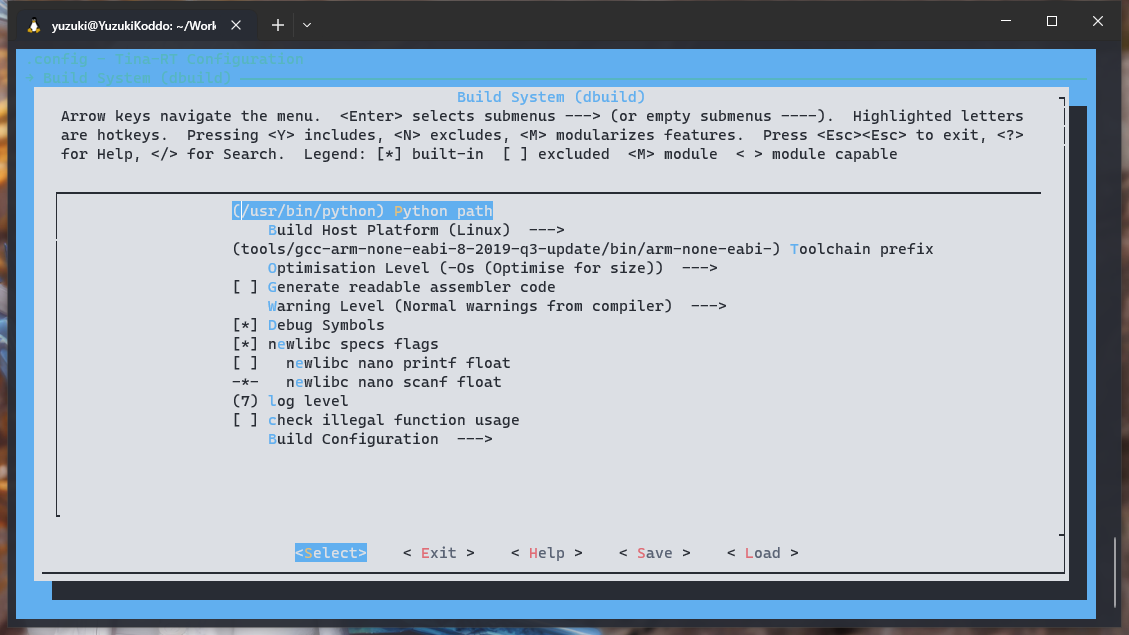
Task: Open the Build Configuration submenu
Action: tap(379, 439)
